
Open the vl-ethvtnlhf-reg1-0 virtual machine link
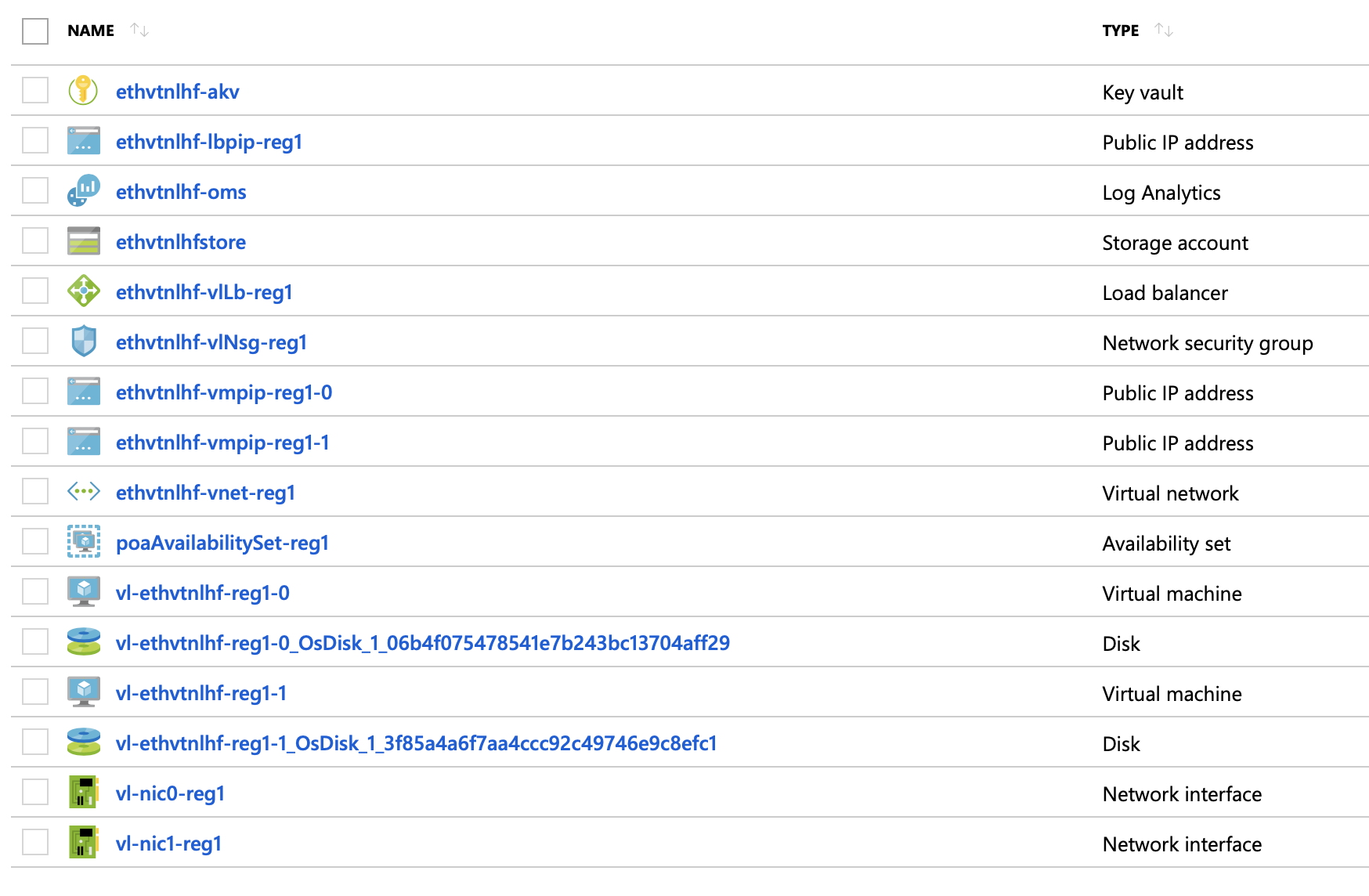[x=202, y=592]
